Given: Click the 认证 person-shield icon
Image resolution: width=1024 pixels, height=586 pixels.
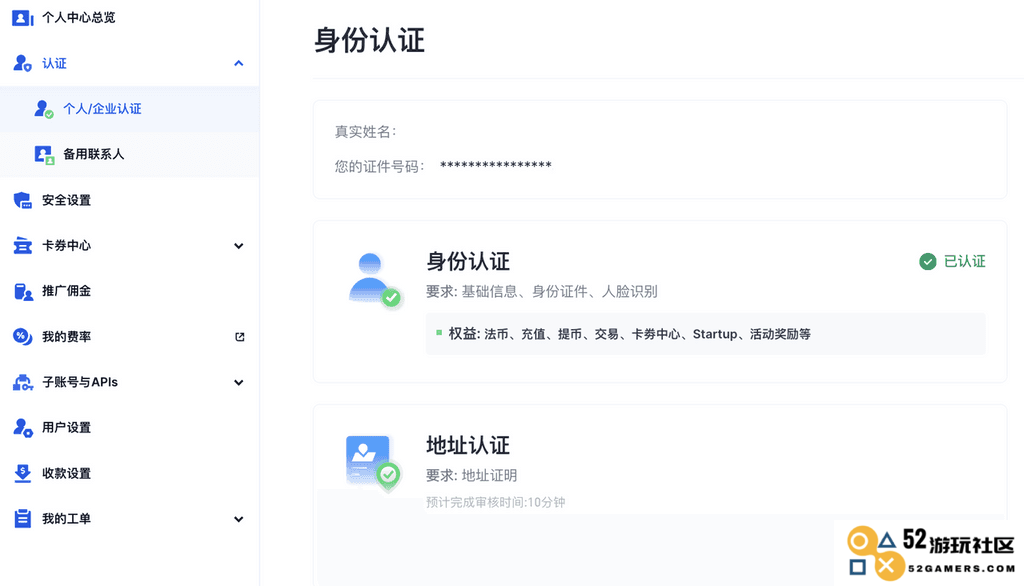Looking at the screenshot, I should [22, 63].
